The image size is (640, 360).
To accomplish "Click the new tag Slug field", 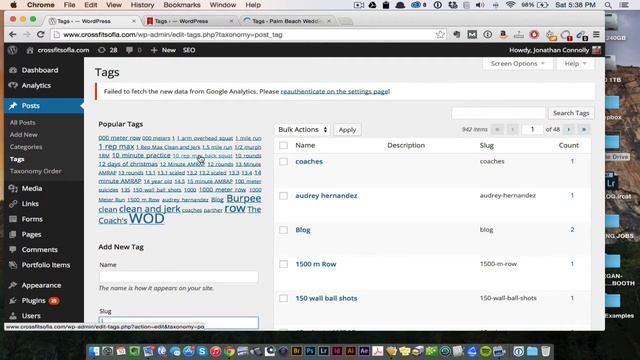I will [x=178, y=322].
